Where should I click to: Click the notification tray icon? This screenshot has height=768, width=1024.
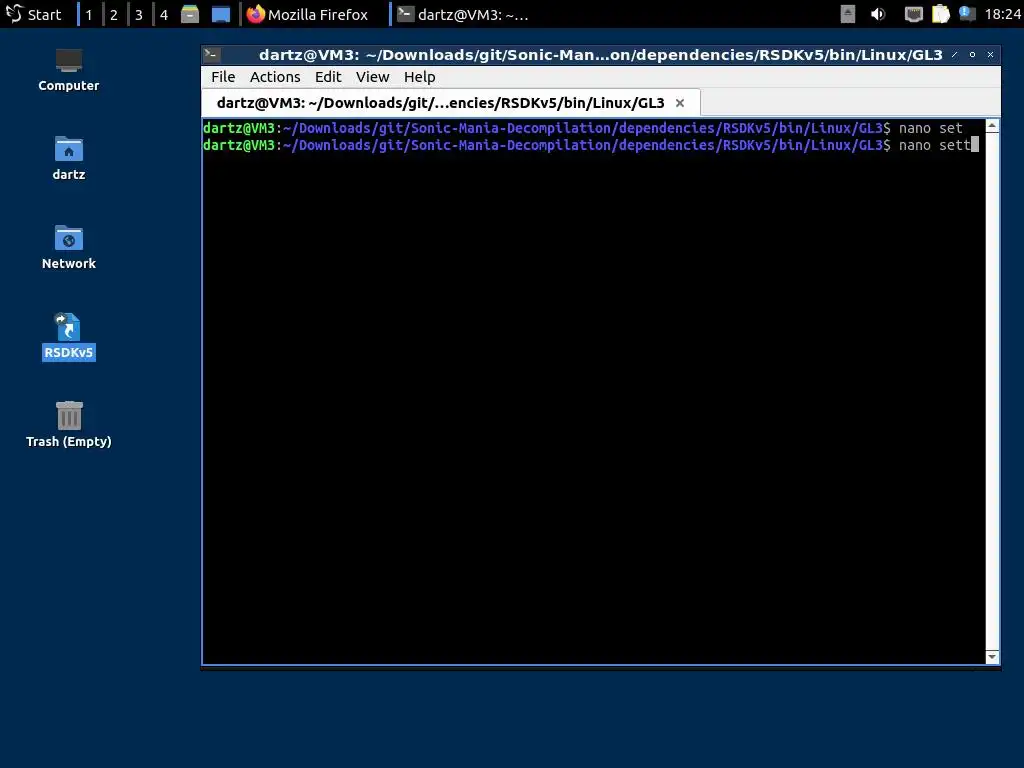point(967,14)
